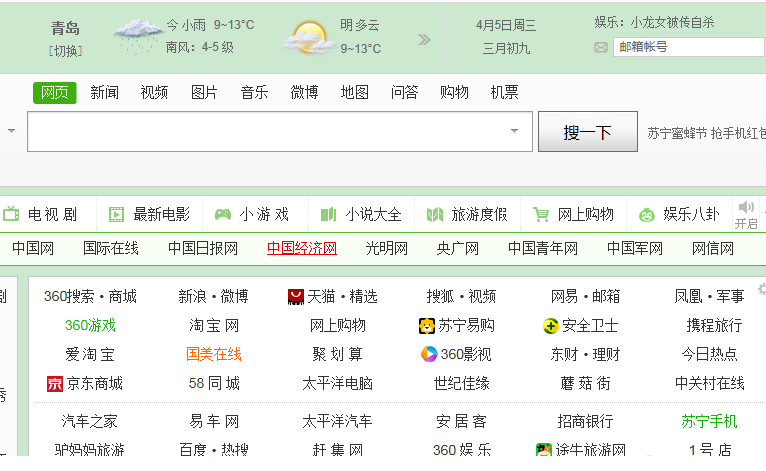Click the Tuniu icon beside 途牛旅游网

tap(544, 450)
